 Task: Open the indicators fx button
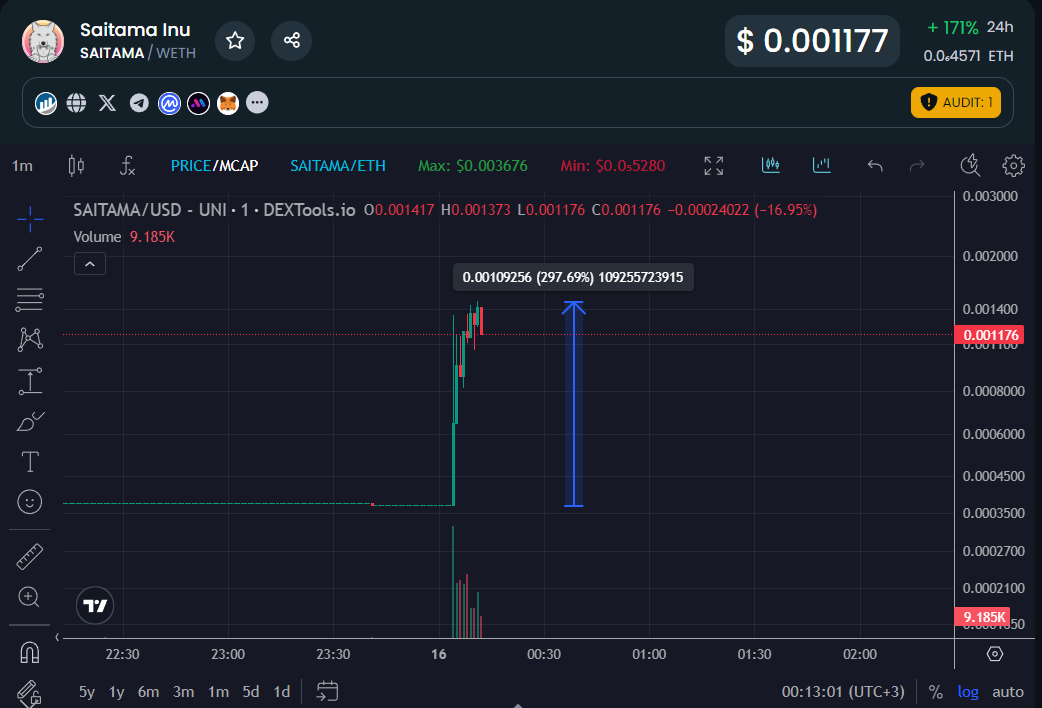127,166
